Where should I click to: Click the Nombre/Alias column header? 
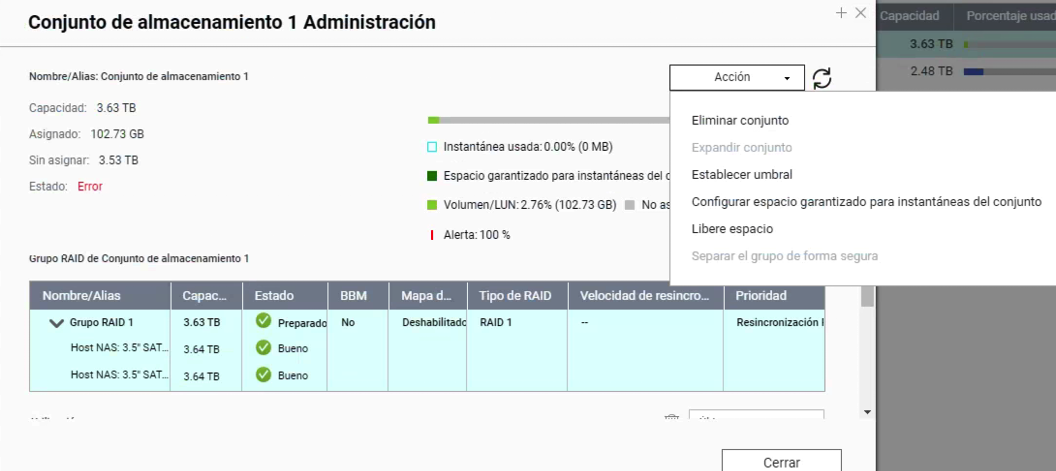click(75, 296)
